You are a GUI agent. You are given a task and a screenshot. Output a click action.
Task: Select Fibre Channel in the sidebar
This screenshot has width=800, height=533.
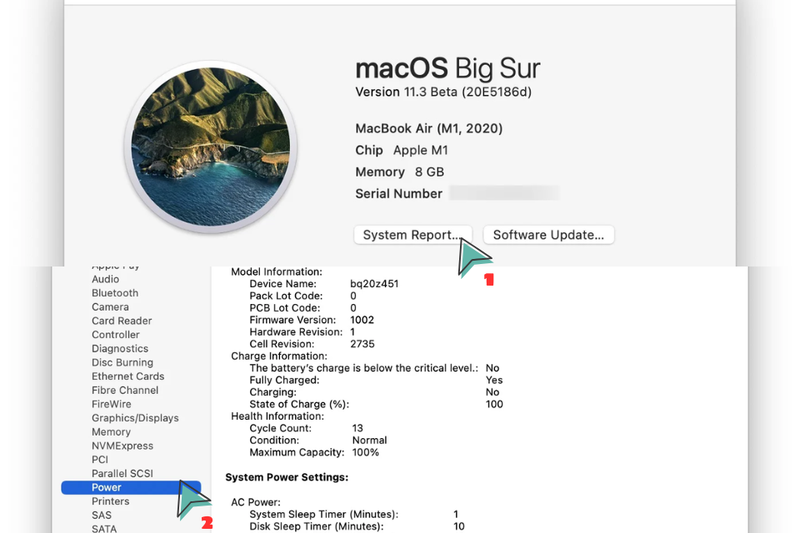(x=125, y=390)
